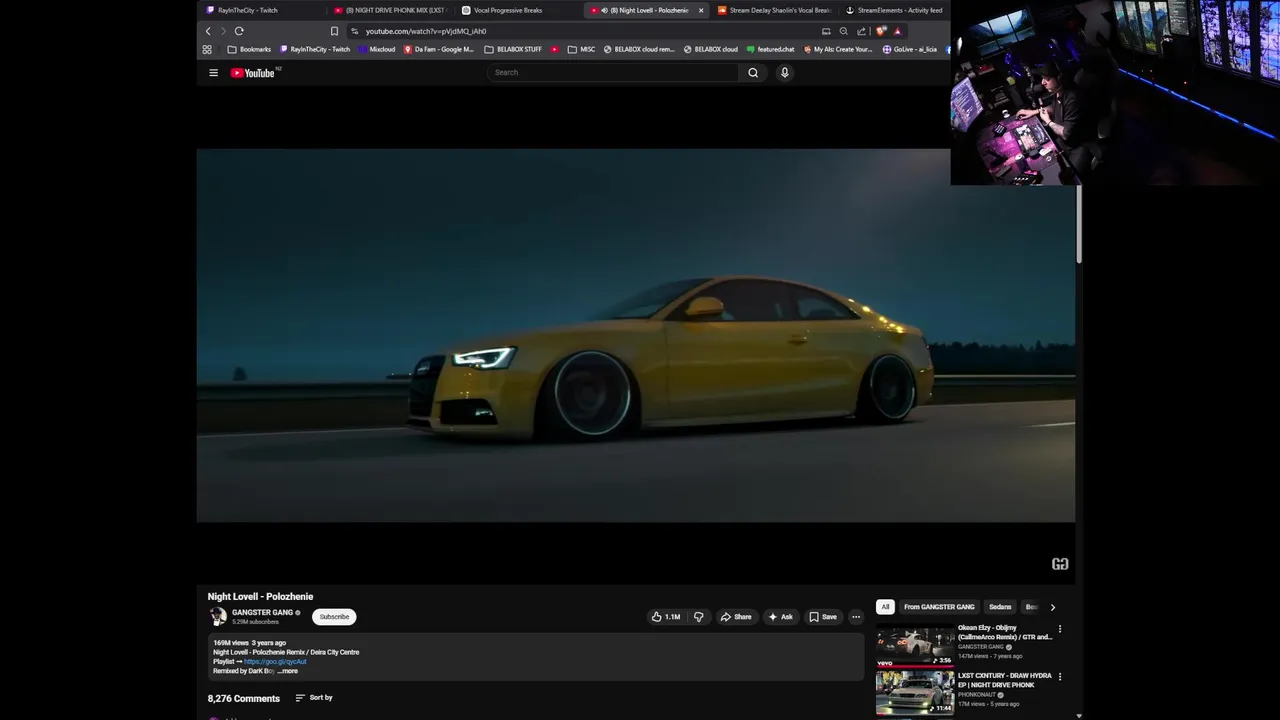Focus the YouTube search field
The height and width of the screenshot is (720, 1280).
tap(613, 73)
